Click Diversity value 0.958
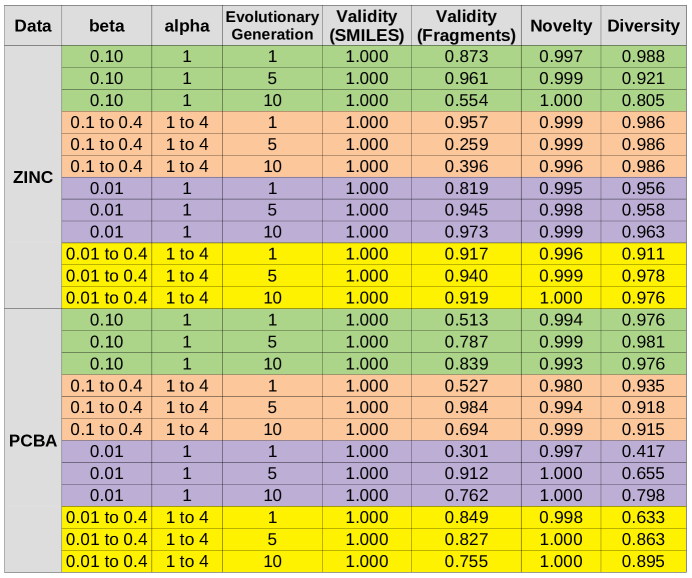 [643, 210]
